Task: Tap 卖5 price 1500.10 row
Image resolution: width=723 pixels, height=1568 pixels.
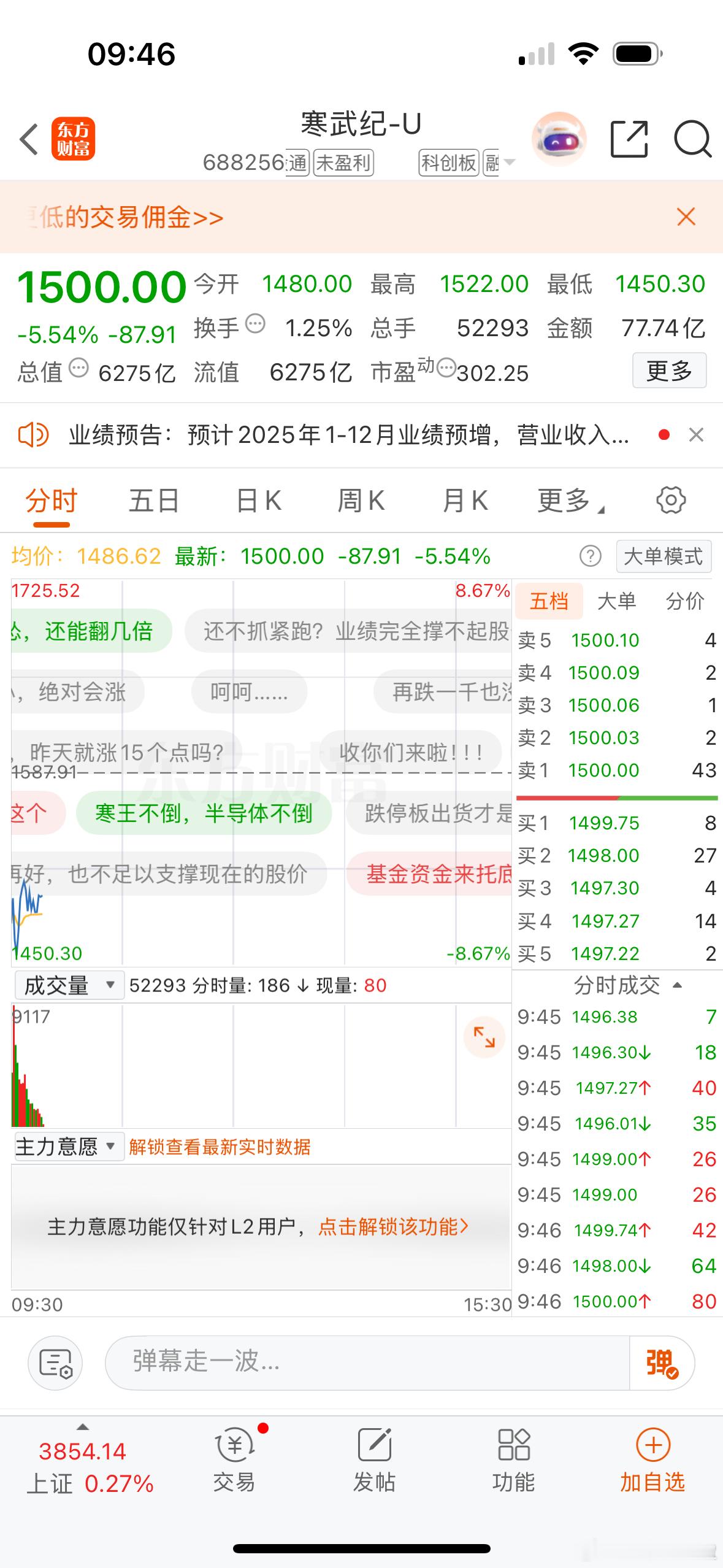Action: tap(617, 640)
